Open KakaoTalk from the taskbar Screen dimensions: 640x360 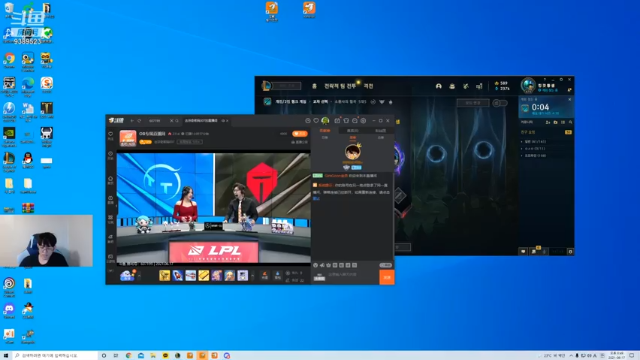pos(165,356)
